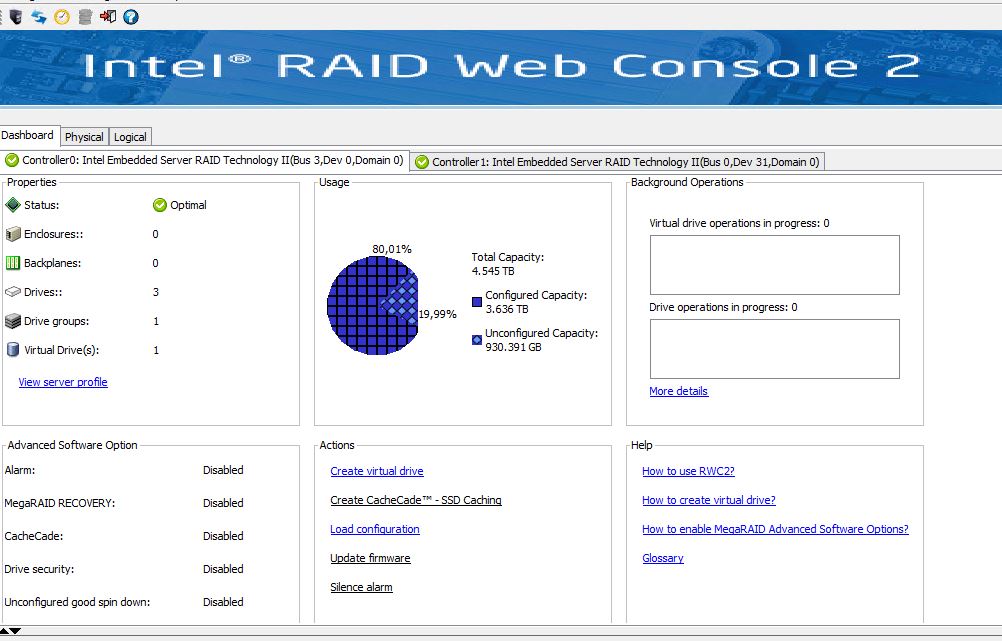This screenshot has width=1002, height=641.
Task: Switch to the Physical tab
Action: point(84,137)
